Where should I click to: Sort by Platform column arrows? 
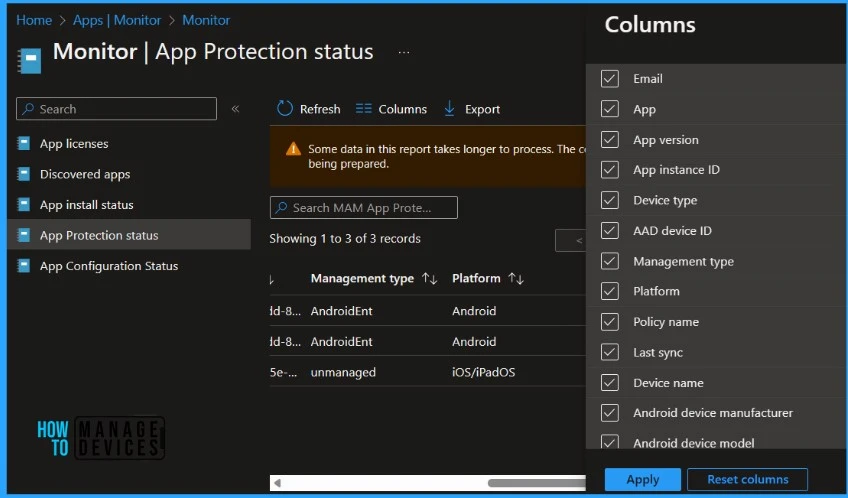(x=516, y=278)
